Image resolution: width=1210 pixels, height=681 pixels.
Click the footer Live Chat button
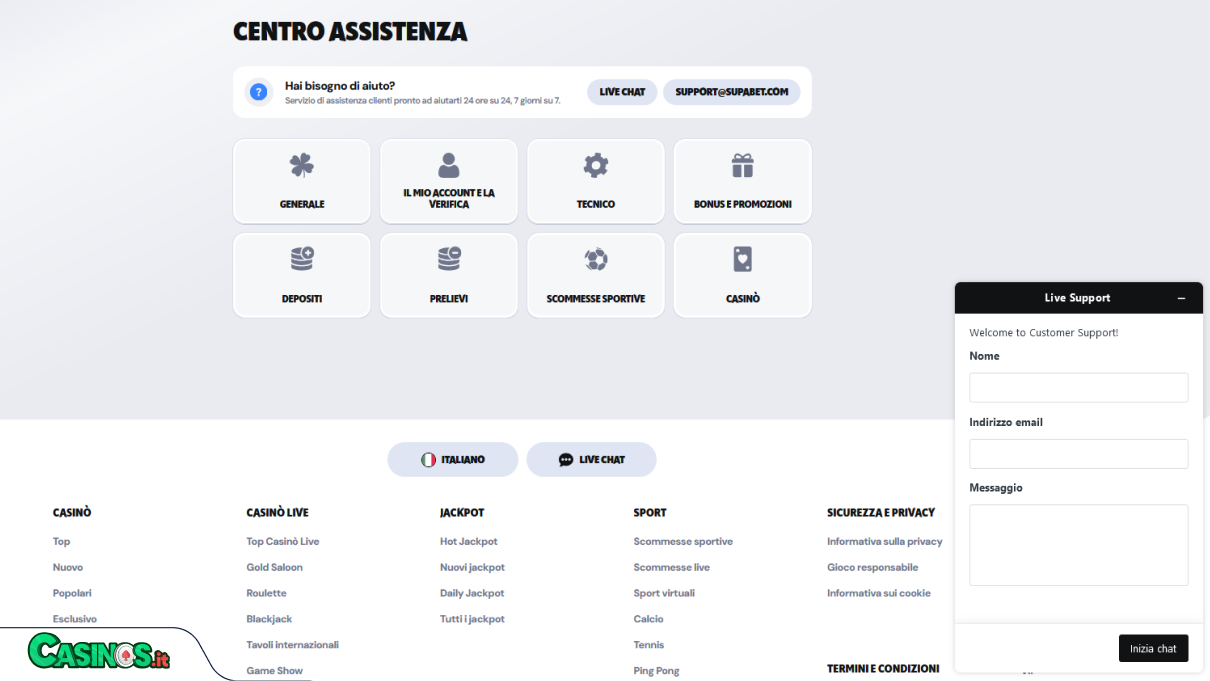pos(591,460)
